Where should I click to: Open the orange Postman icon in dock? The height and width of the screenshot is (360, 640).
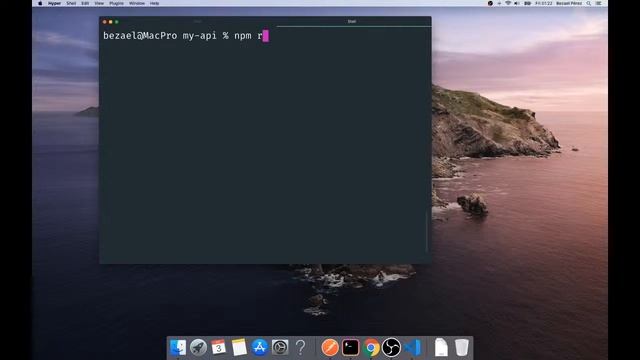tap(330, 347)
